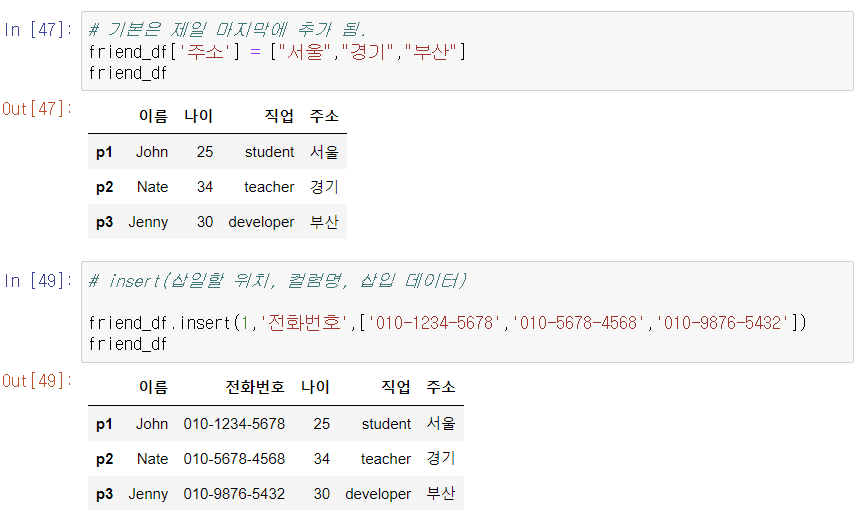Click index p3 in Out[47] table
The image size is (867, 512).
104,222
